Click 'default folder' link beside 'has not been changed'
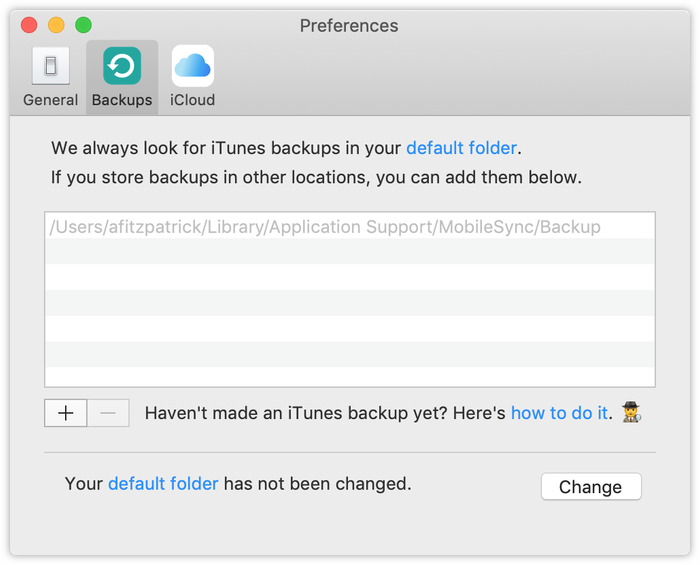Viewport: 700px width, 565px height. [x=163, y=484]
